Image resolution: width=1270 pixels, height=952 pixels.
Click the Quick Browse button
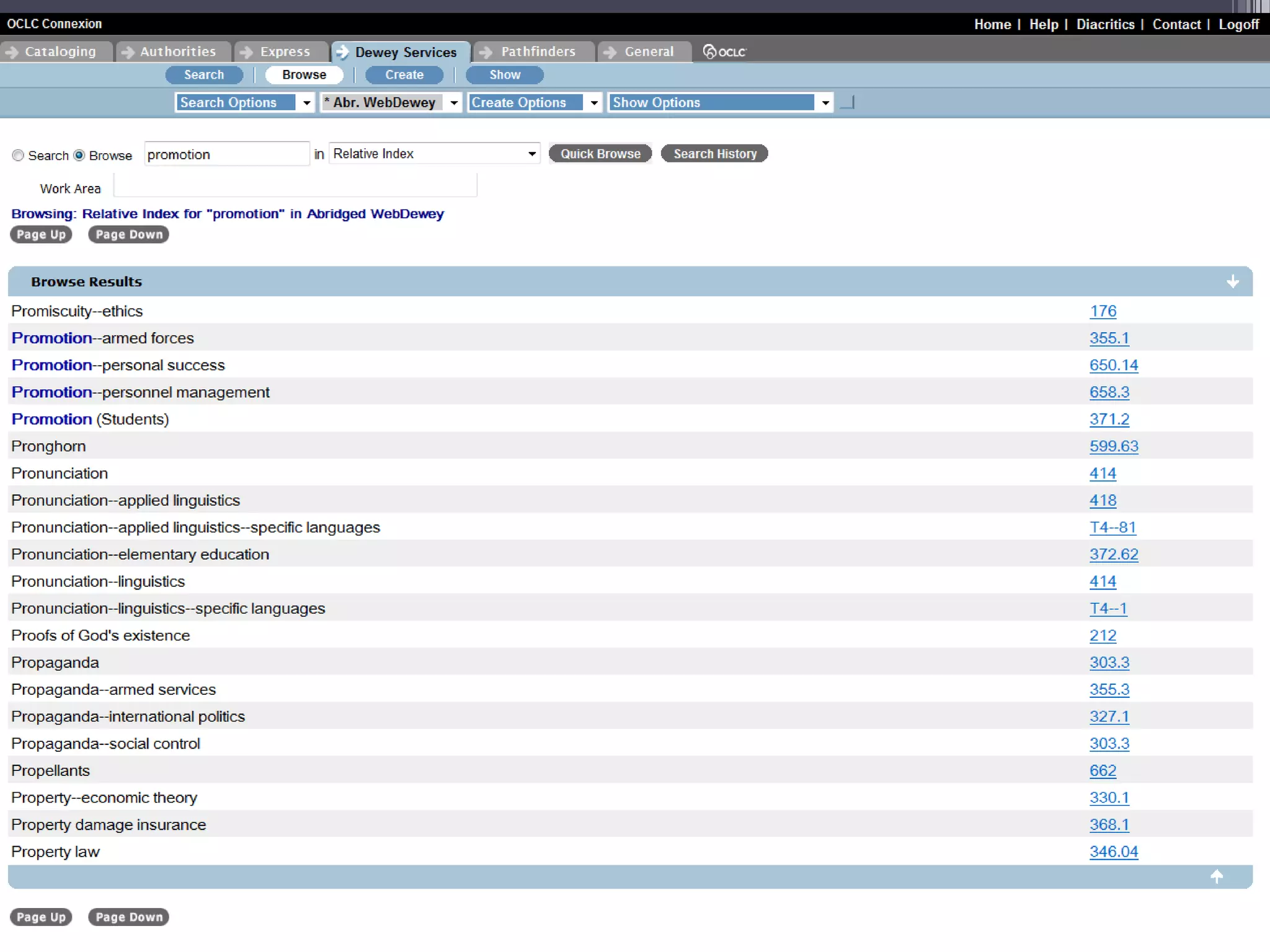coord(600,154)
